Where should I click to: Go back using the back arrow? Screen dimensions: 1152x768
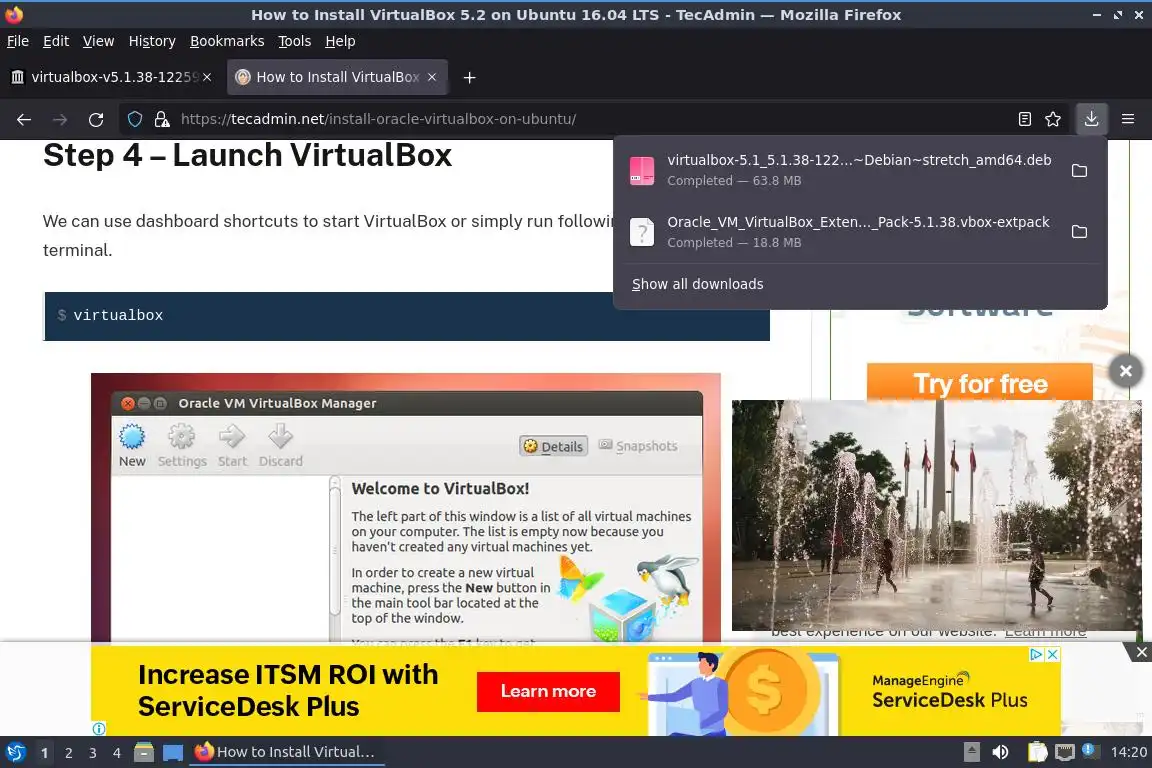point(24,119)
